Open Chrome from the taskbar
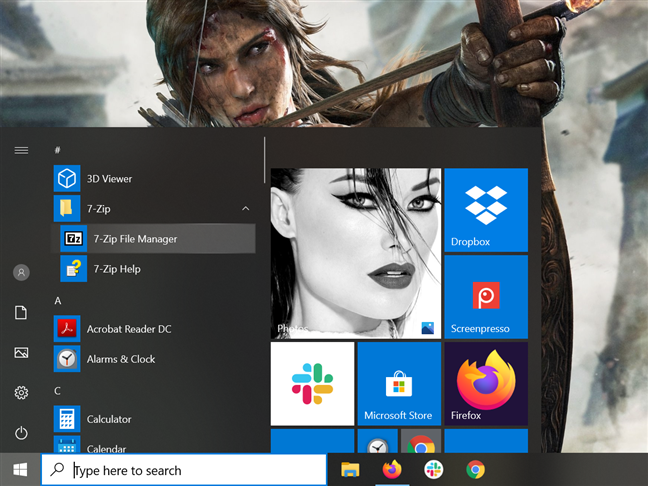 (475, 469)
